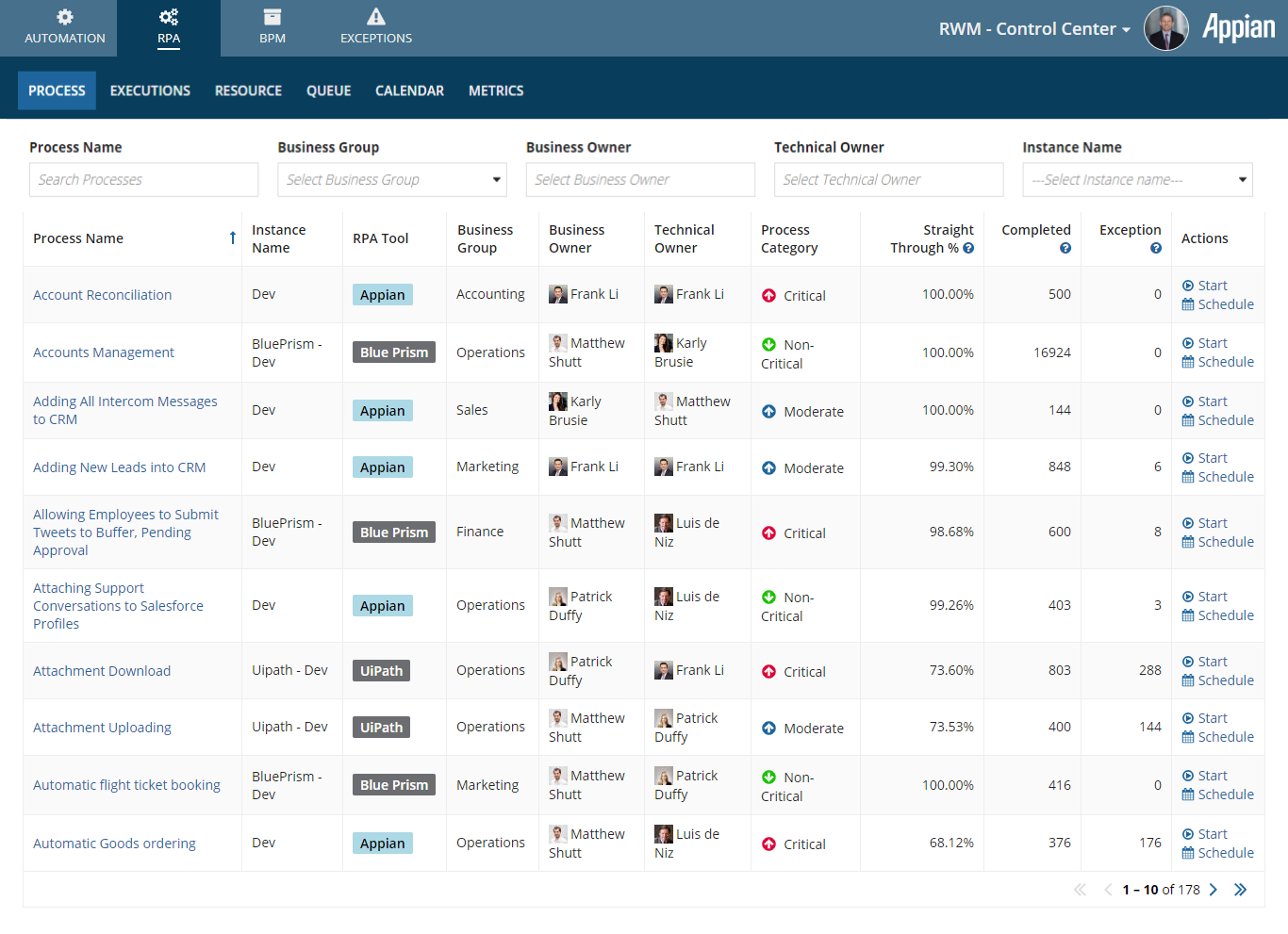Screen dimensions: 1288x934
Task: Click the Select Business Owner field
Action: click(x=640, y=180)
